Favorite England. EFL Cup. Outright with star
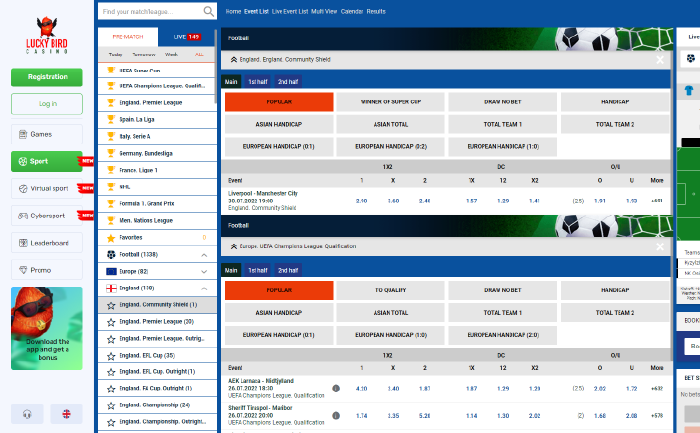This screenshot has width=700, height=433. pyautogui.click(x=111, y=372)
